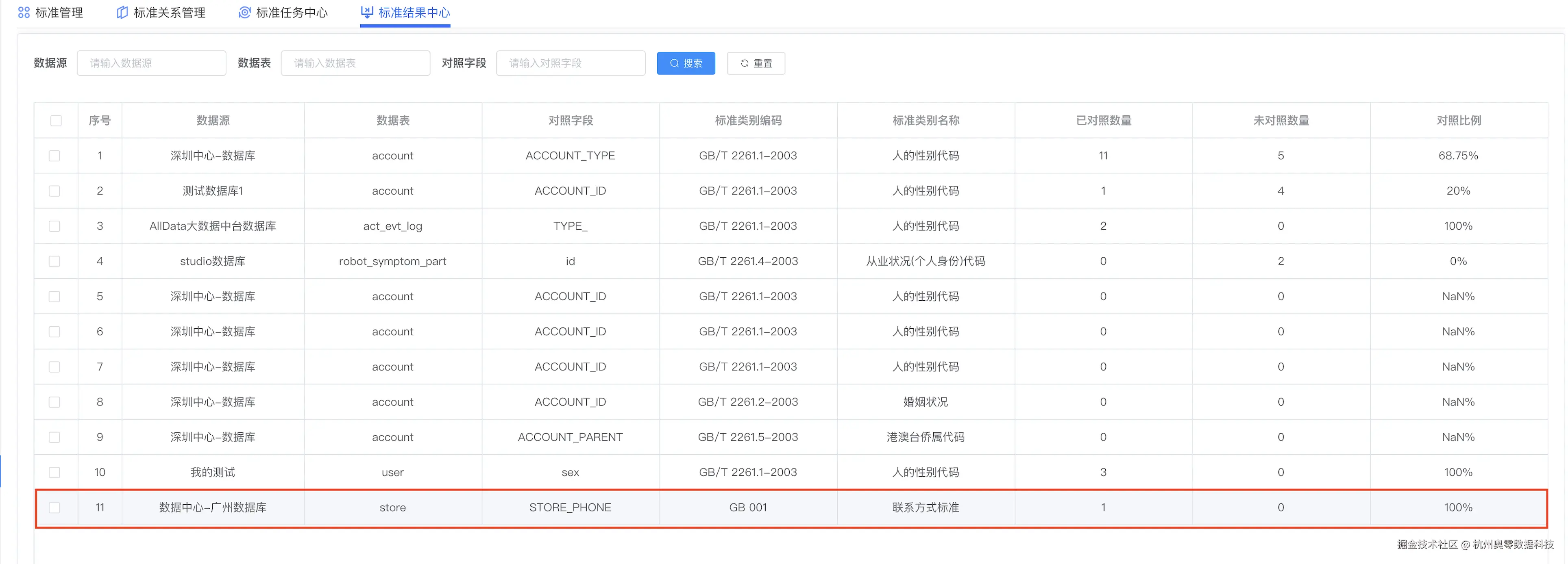Click the user table cell
The height and width of the screenshot is (564, 1568).
[392, 473]
